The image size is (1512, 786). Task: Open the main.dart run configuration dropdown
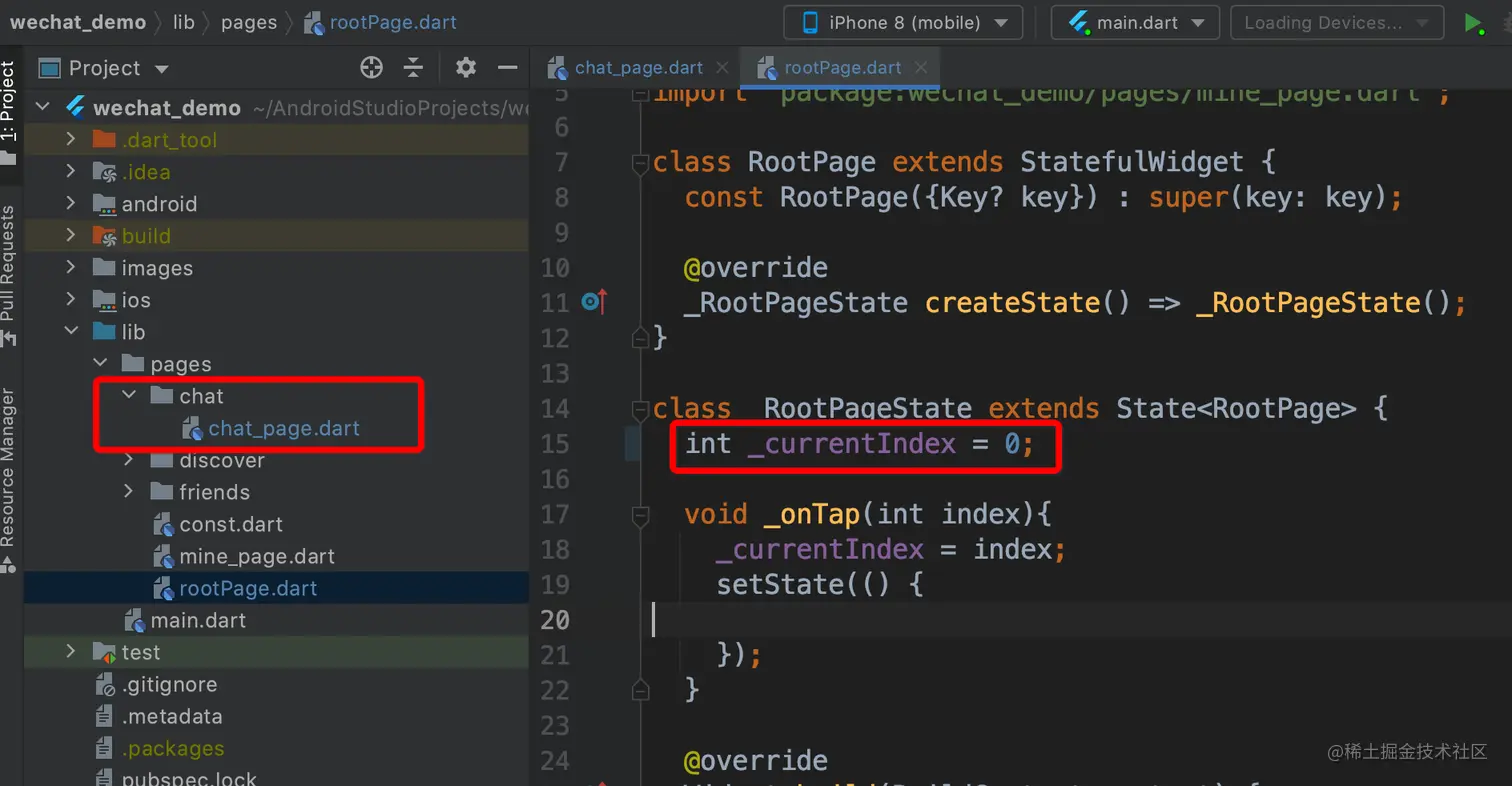(1135, 23)
